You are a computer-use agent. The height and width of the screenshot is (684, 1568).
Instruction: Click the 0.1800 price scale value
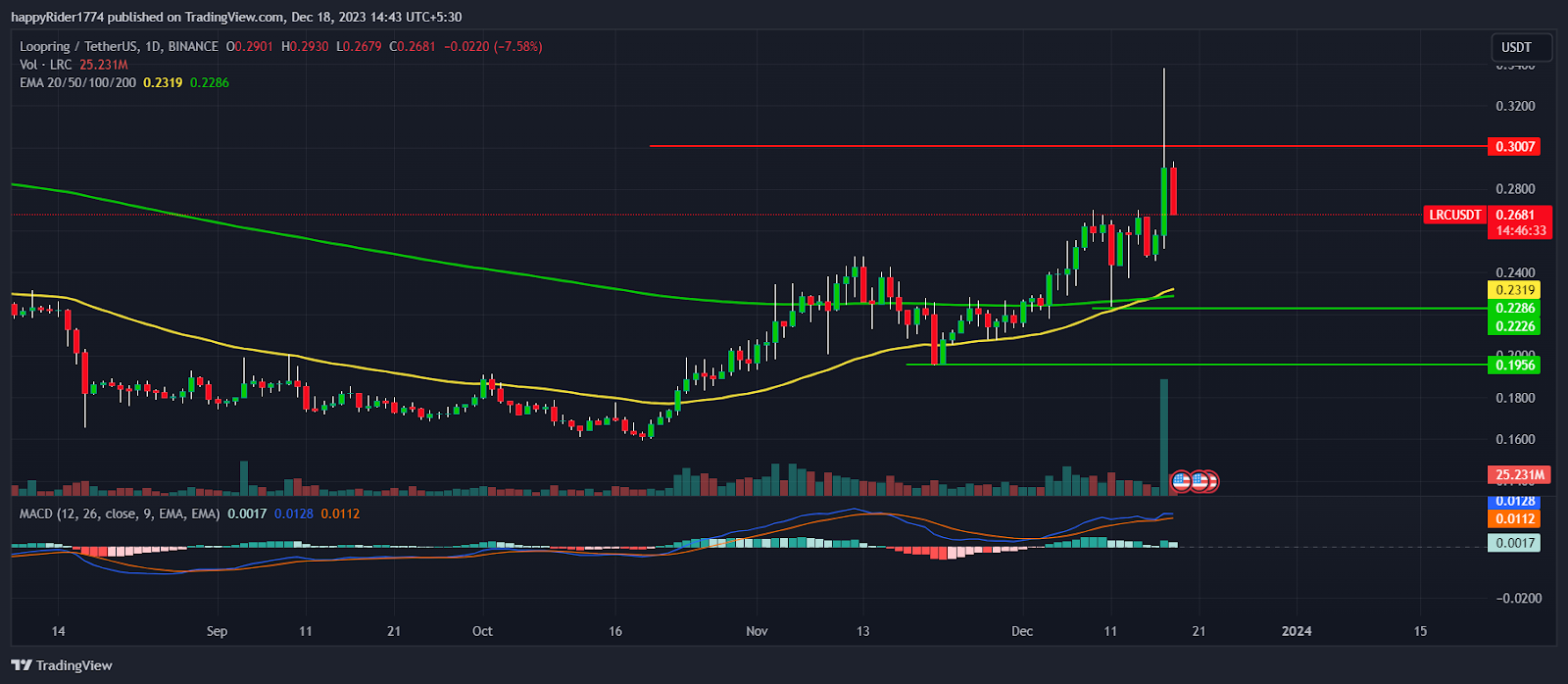1515,398
